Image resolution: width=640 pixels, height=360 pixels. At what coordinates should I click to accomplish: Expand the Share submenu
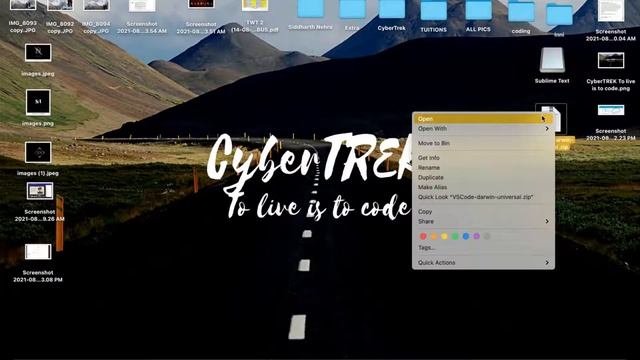(x=483, y=222)
